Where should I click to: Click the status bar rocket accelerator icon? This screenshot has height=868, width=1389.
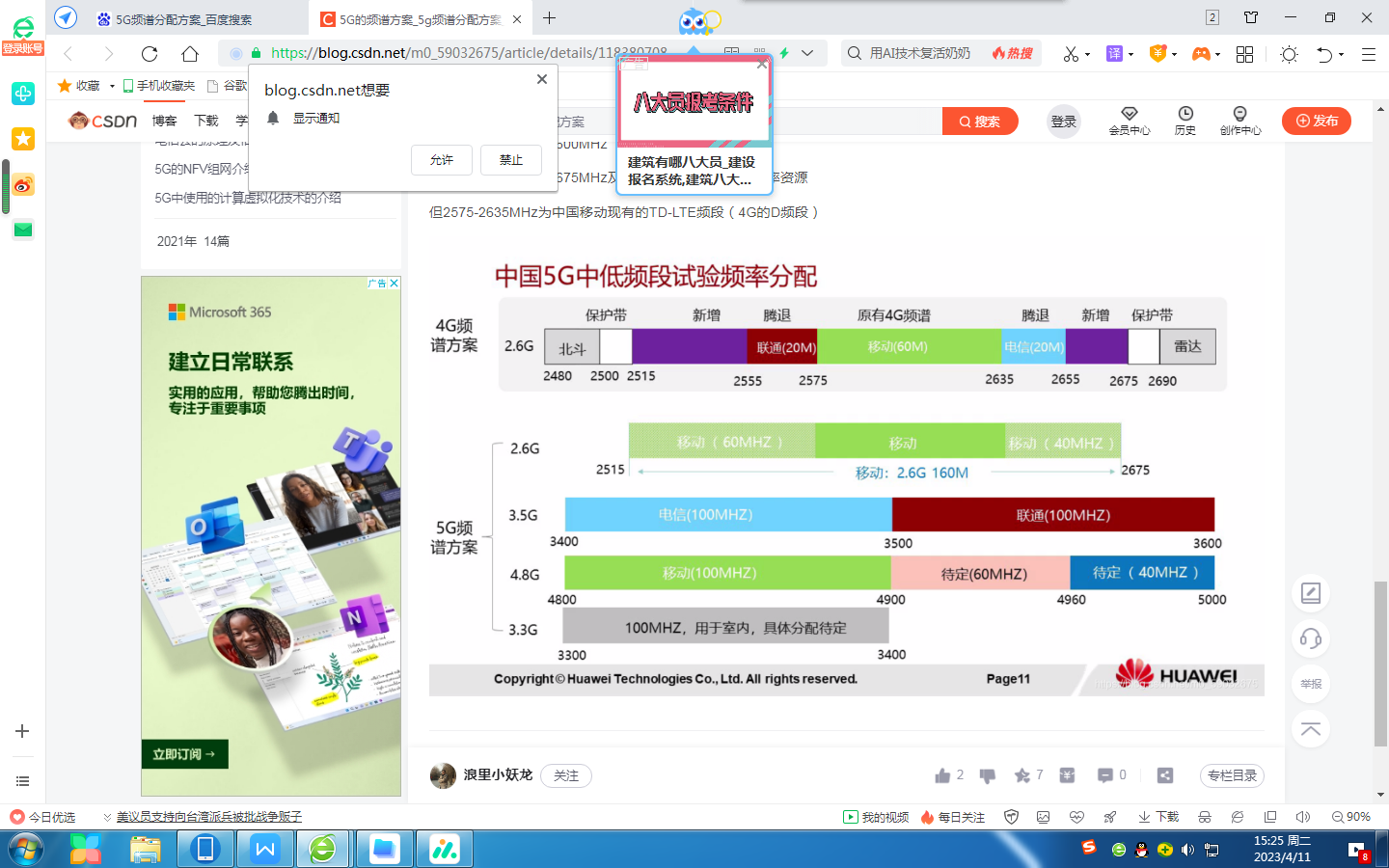point(1110,817)
